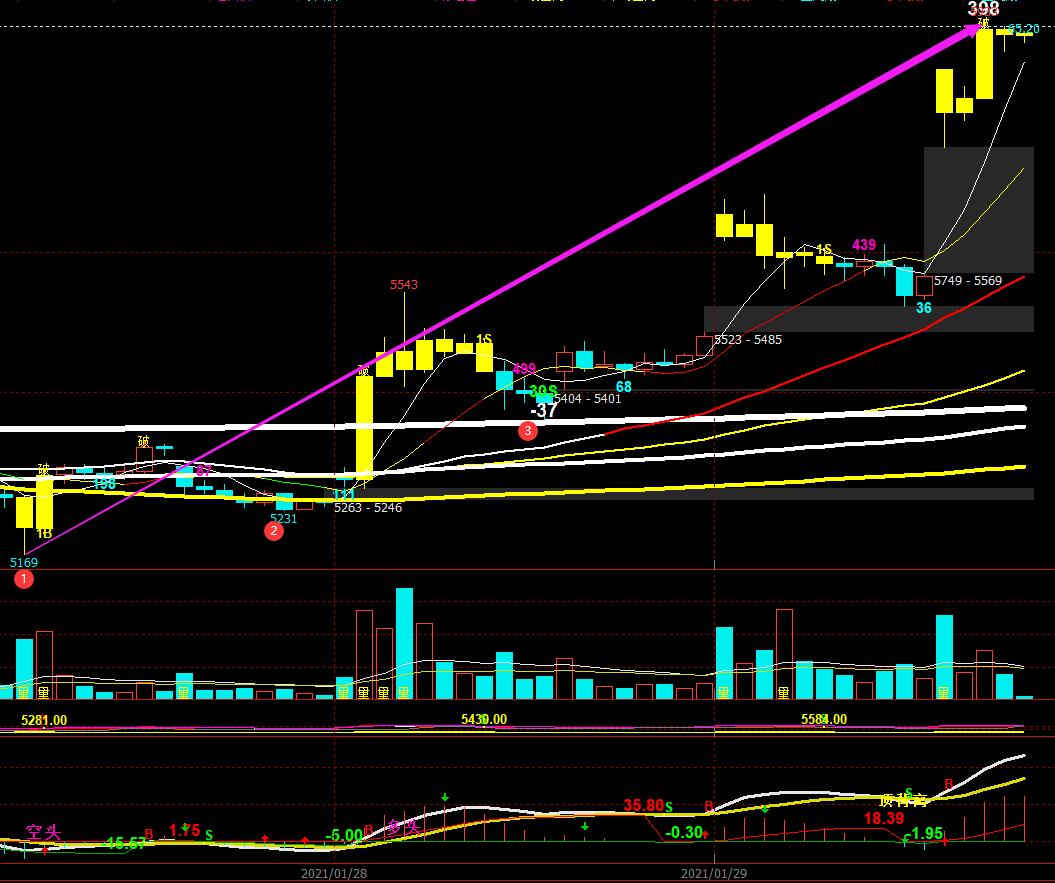Image resolution: width=1055 pixels, height=883 pixels.
Task: Select the 5169 low price label
Action: [24, 563]
